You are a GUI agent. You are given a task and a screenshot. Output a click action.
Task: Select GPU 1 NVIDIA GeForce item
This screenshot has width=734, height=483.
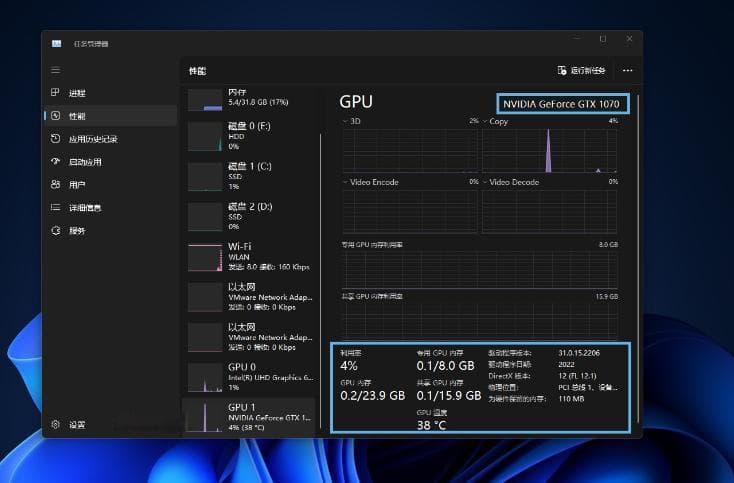(x=250, y=417)
